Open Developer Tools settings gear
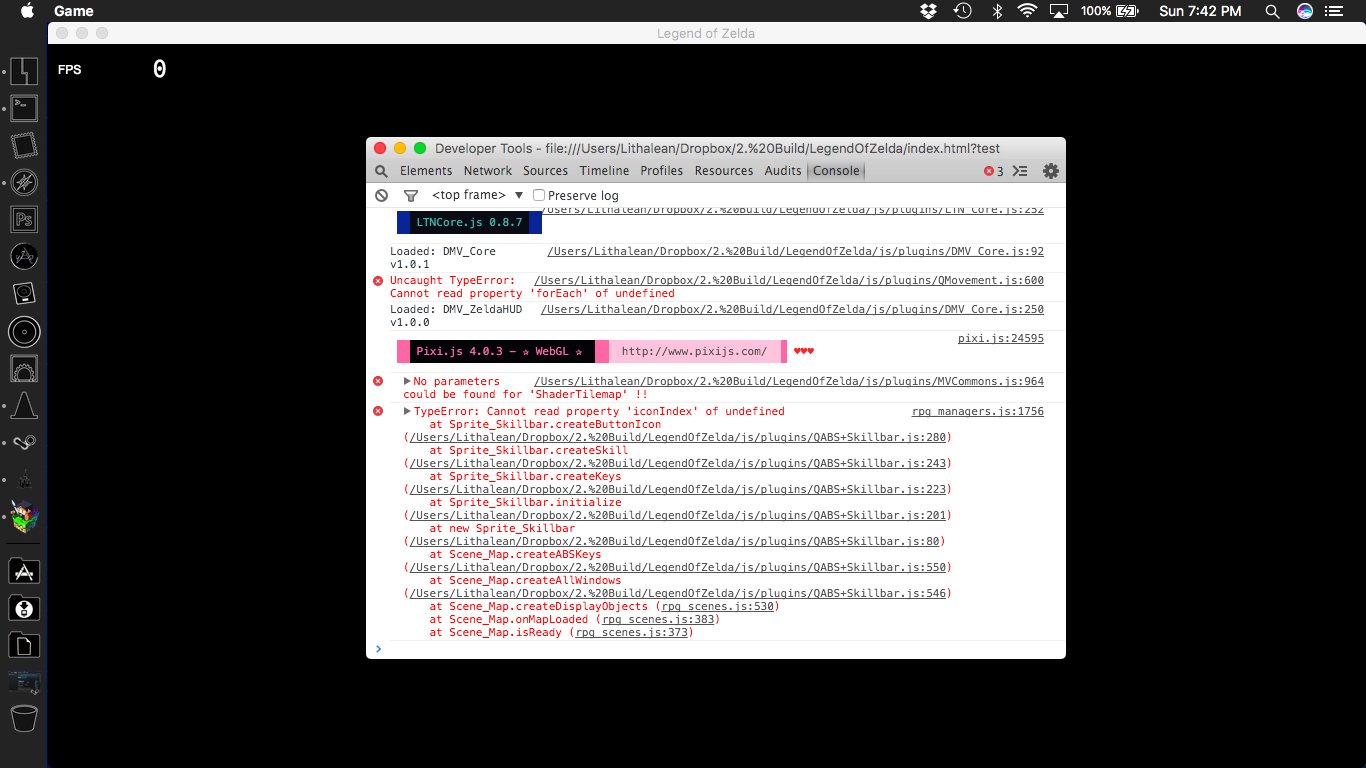 [1050, 171]
